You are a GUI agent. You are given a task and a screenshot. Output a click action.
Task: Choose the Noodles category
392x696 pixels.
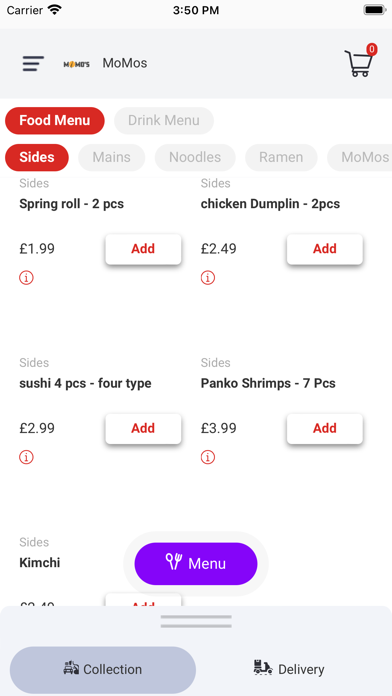click(x=195, y=157)
